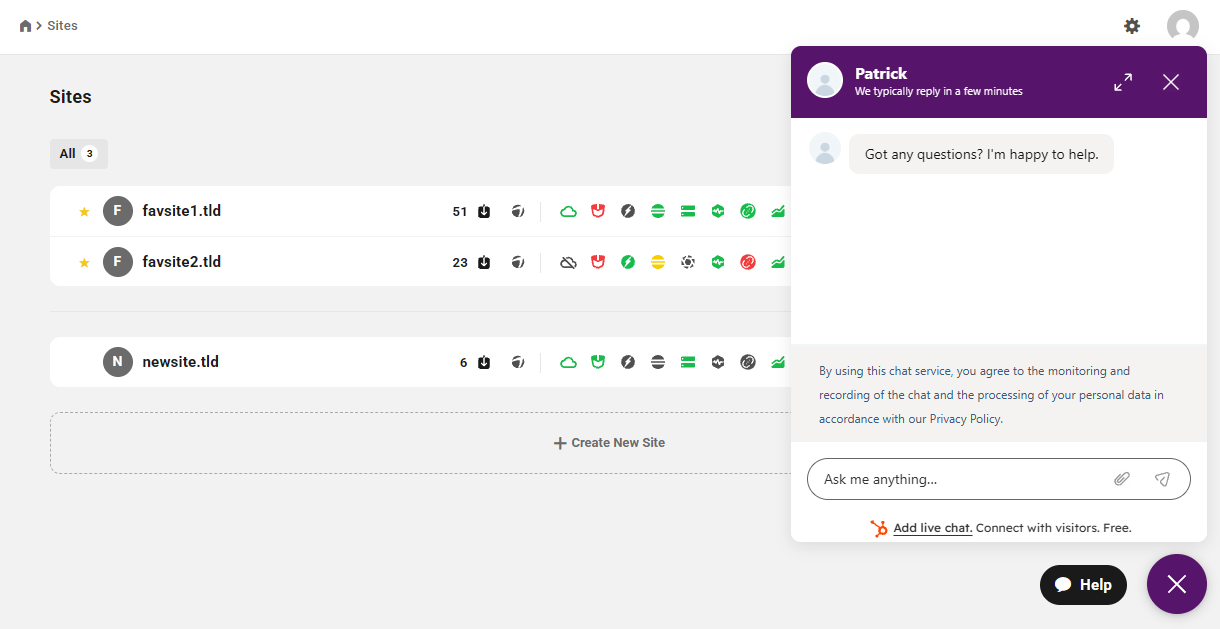1220x629 pixels.
Task: Click the N avatar of newsite.tld
Action: (118, 362)
